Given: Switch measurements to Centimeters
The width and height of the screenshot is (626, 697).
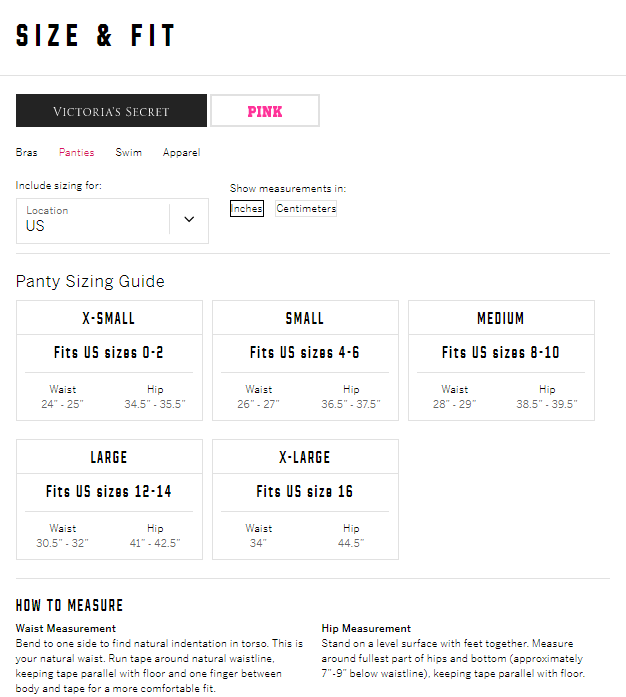Looking at the screenshot, I should click(x=306, y=208).
